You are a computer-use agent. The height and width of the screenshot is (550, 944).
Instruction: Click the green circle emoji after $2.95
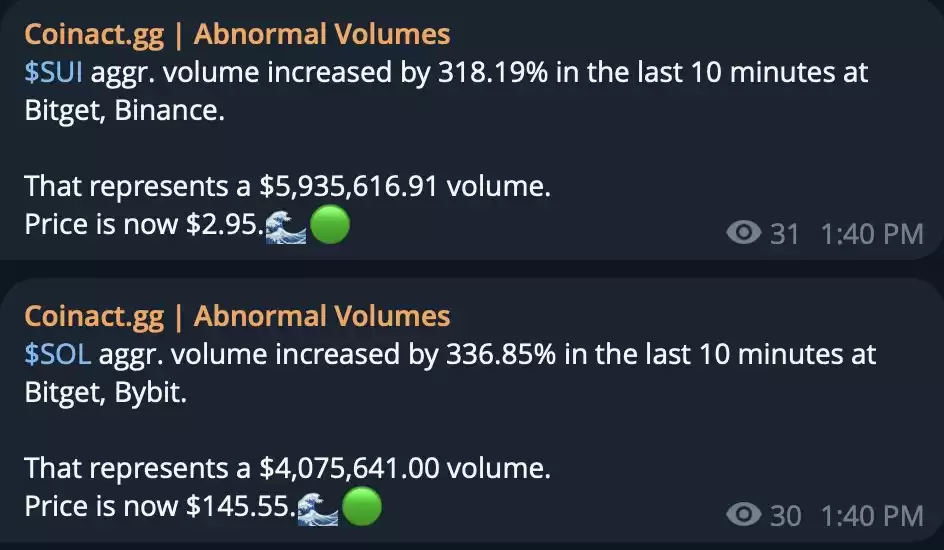click(x=329, y=225)
